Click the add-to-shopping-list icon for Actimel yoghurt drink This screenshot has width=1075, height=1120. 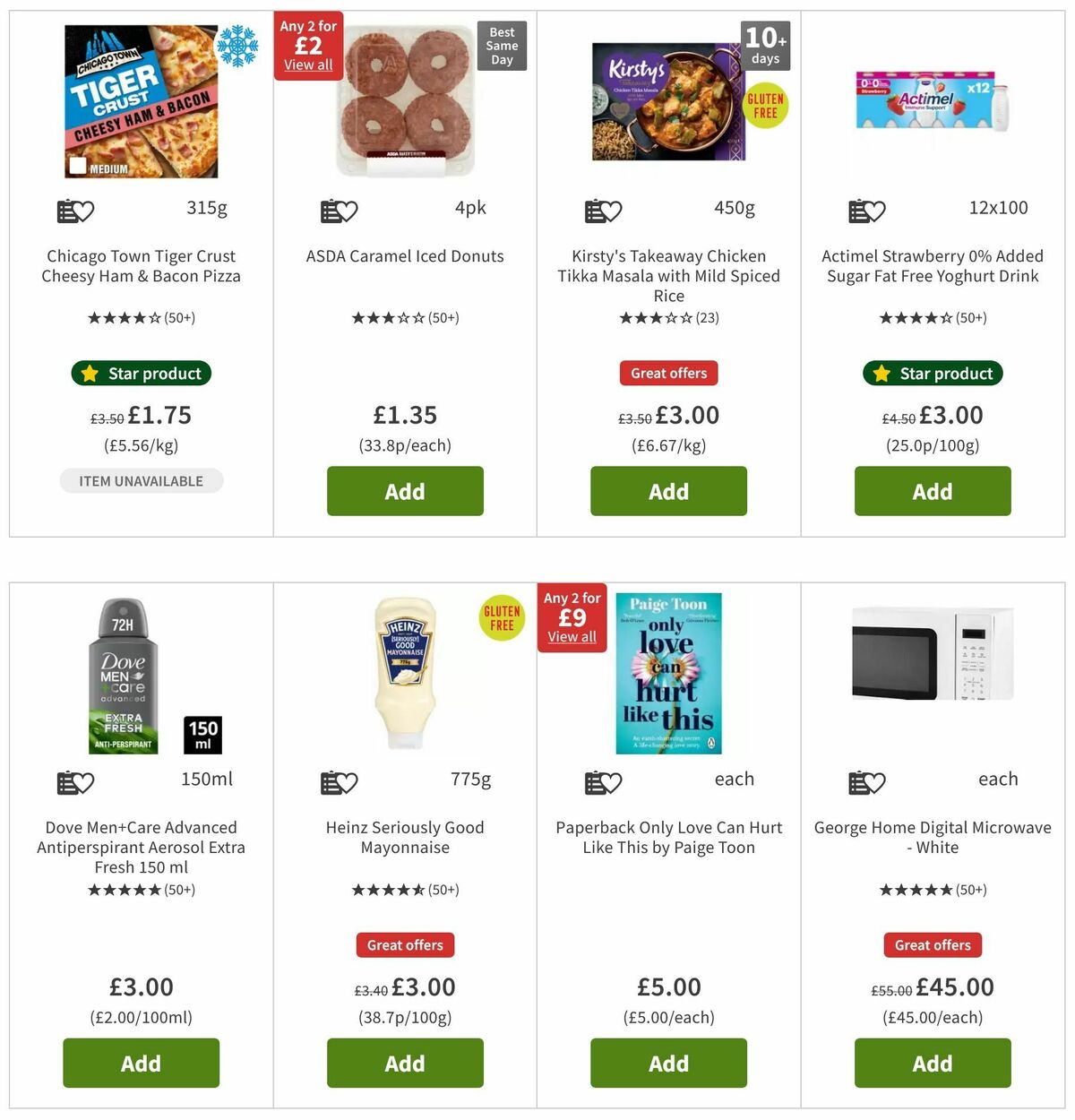[866, 211]
